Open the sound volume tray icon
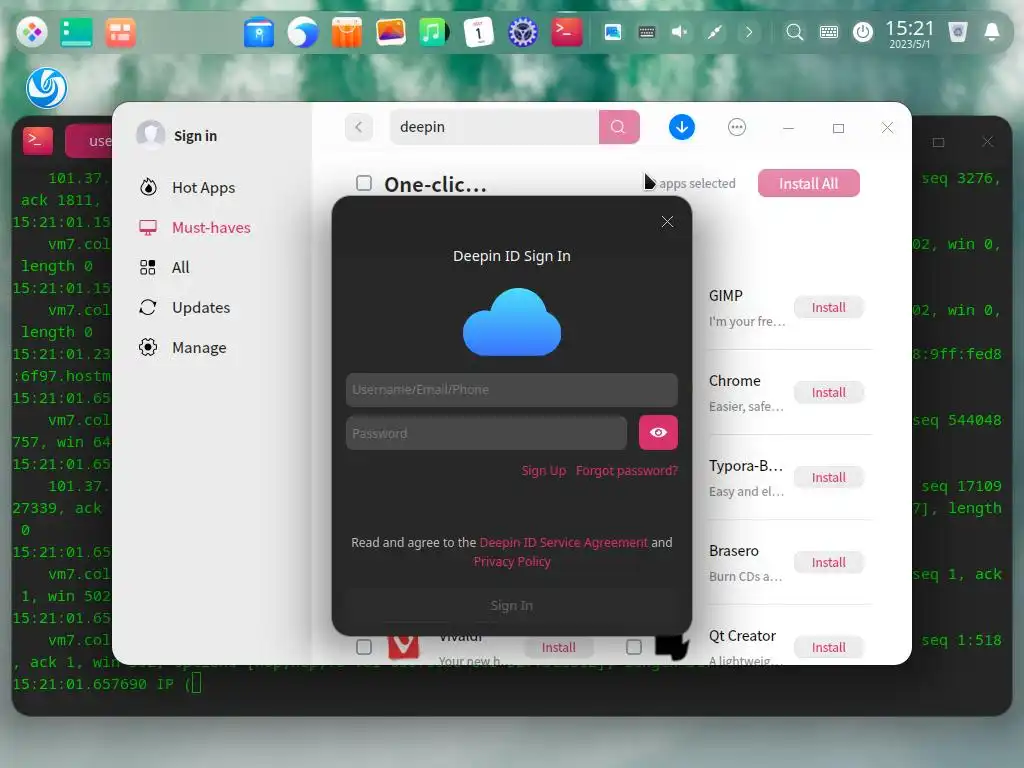The width and height of the screenshot is (1024, 768). 680,32
